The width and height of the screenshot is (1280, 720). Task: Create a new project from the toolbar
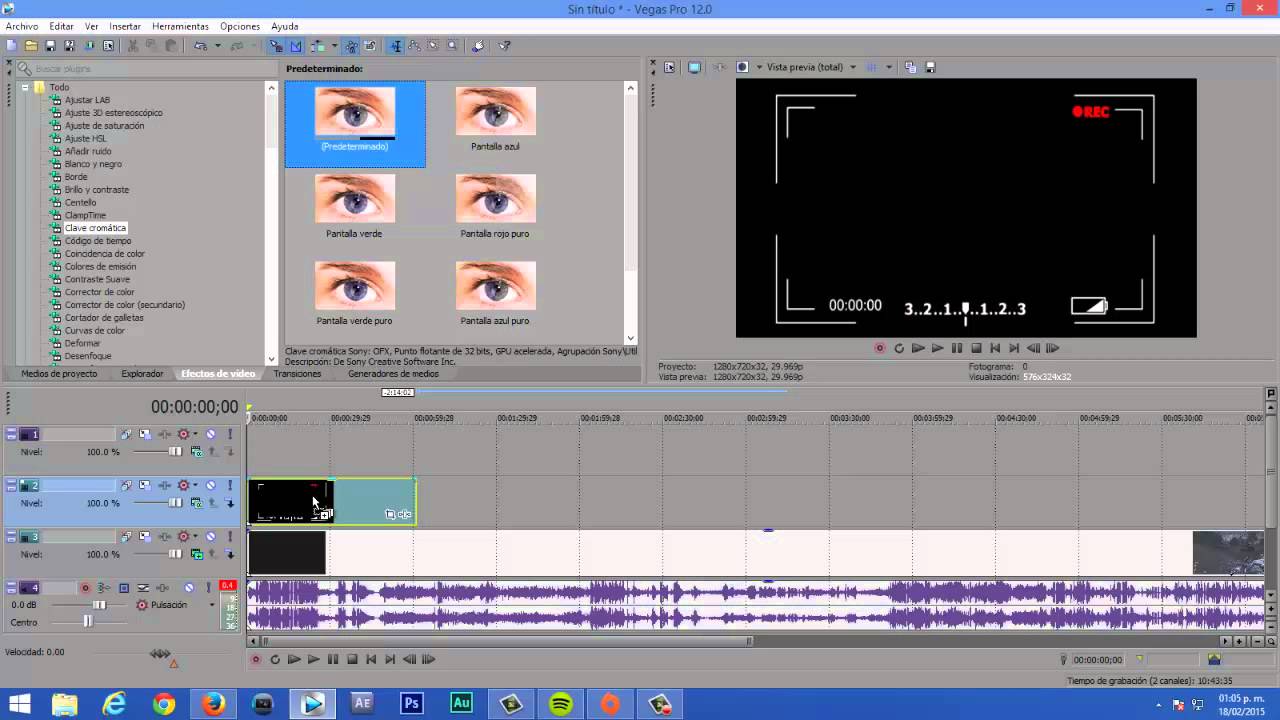pos(10,46)
